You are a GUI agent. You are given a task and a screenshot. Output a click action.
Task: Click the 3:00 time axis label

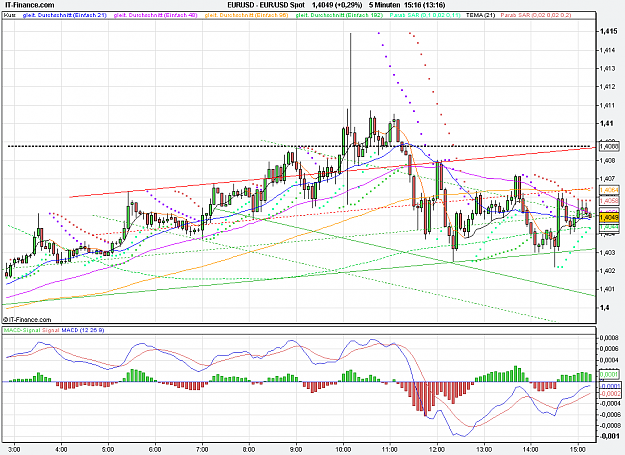tap(14, 449)
